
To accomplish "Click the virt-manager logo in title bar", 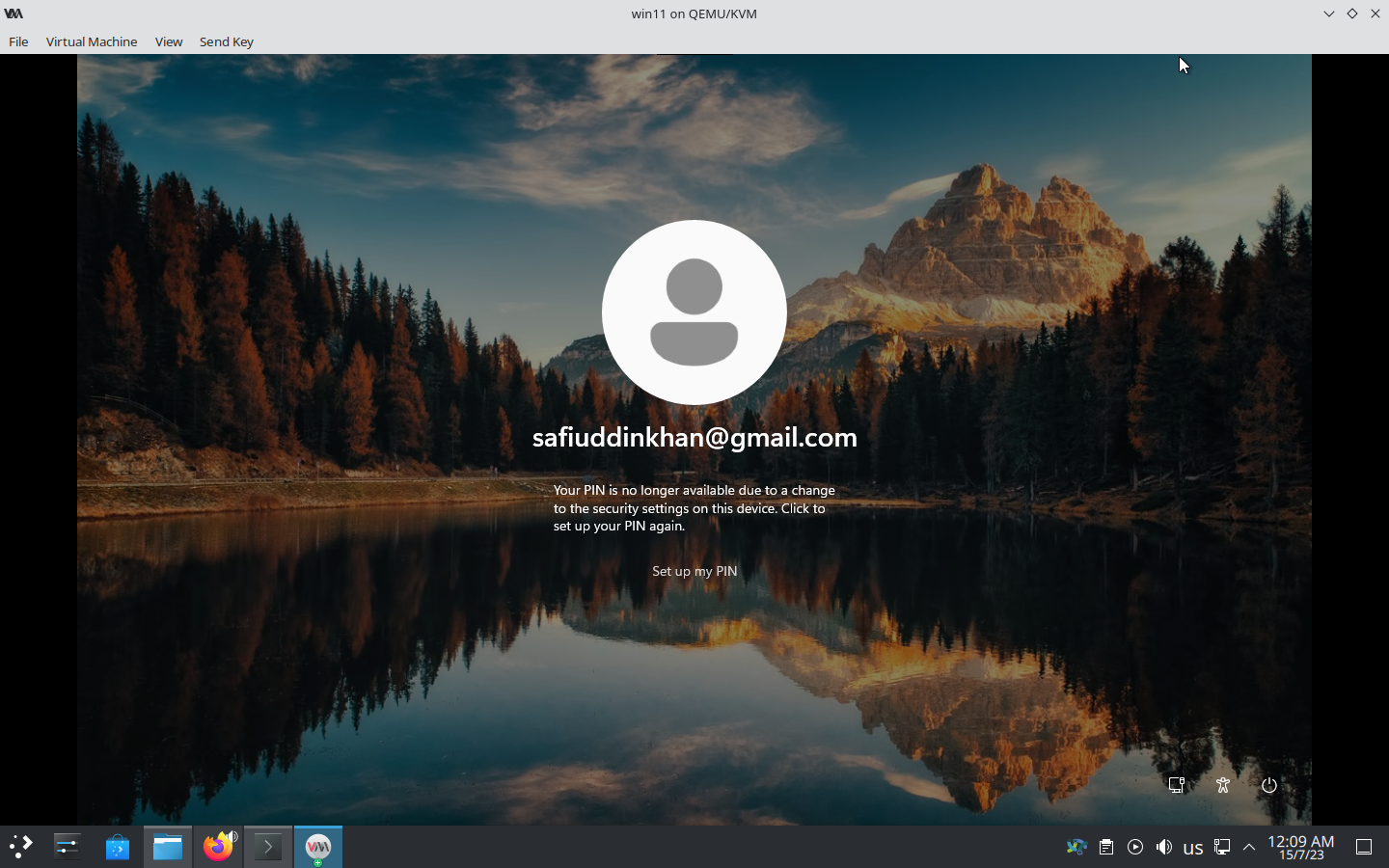I will pos(14,14).
